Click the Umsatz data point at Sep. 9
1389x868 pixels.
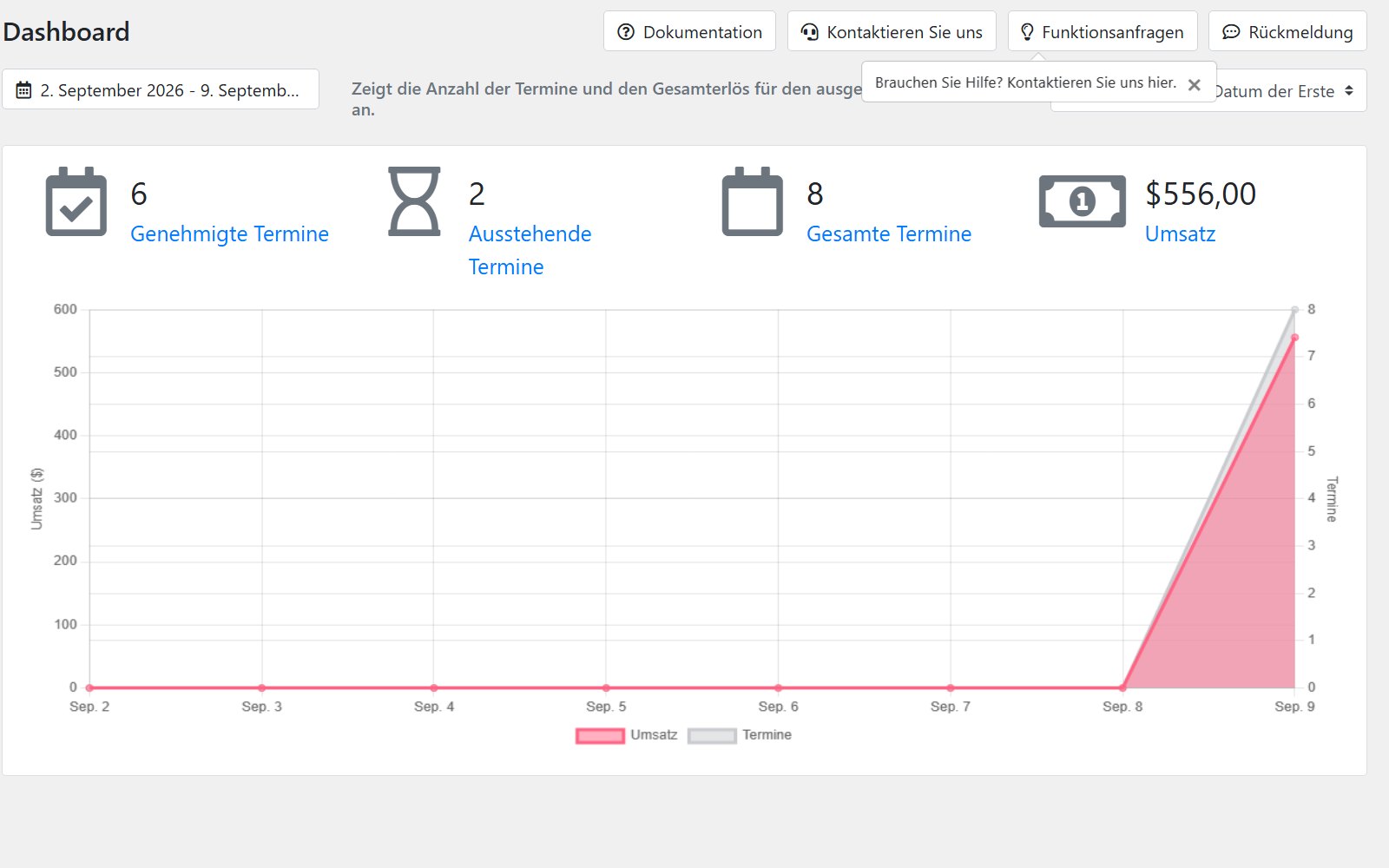1294,338
